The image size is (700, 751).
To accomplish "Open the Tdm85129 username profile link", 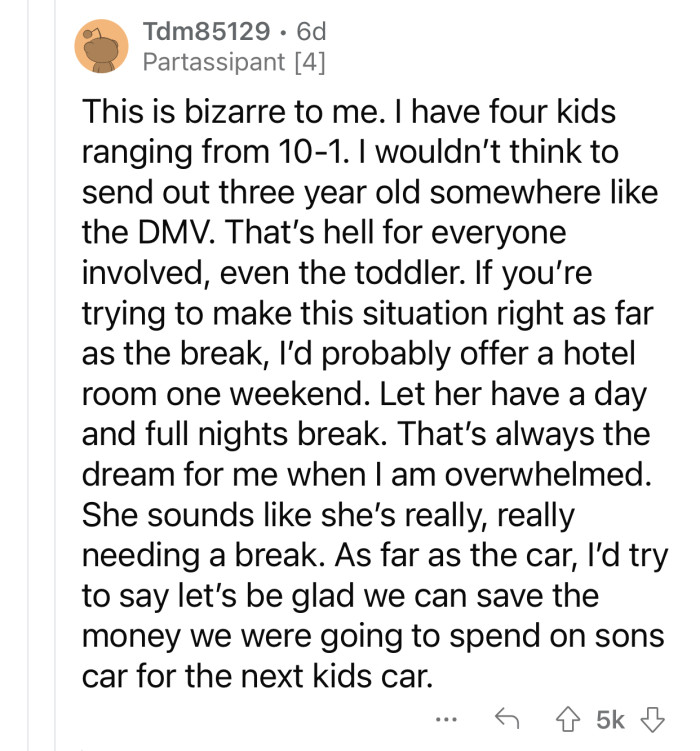I will pyautogui.click(x=206, y=32).
